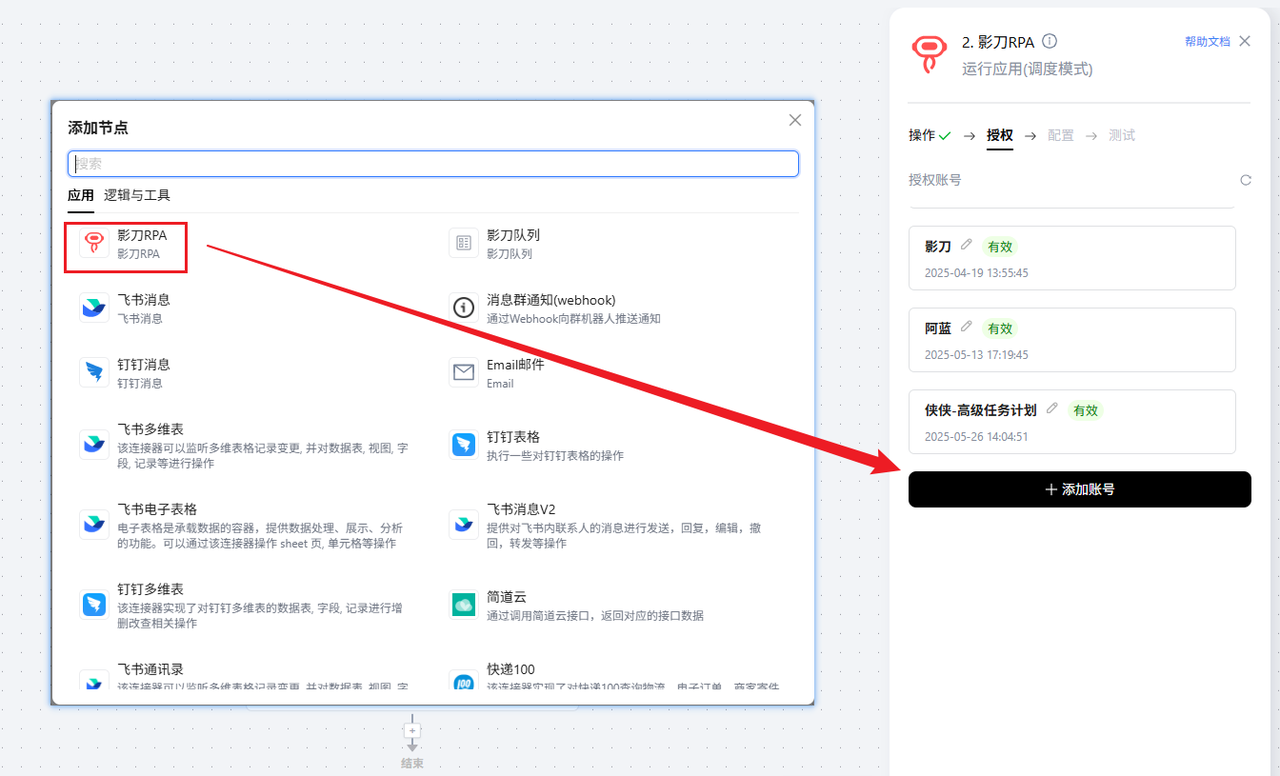1280x776 pixels.
Task: Close the 影刀RPA side panel
Action: [x=1244, y=41]
